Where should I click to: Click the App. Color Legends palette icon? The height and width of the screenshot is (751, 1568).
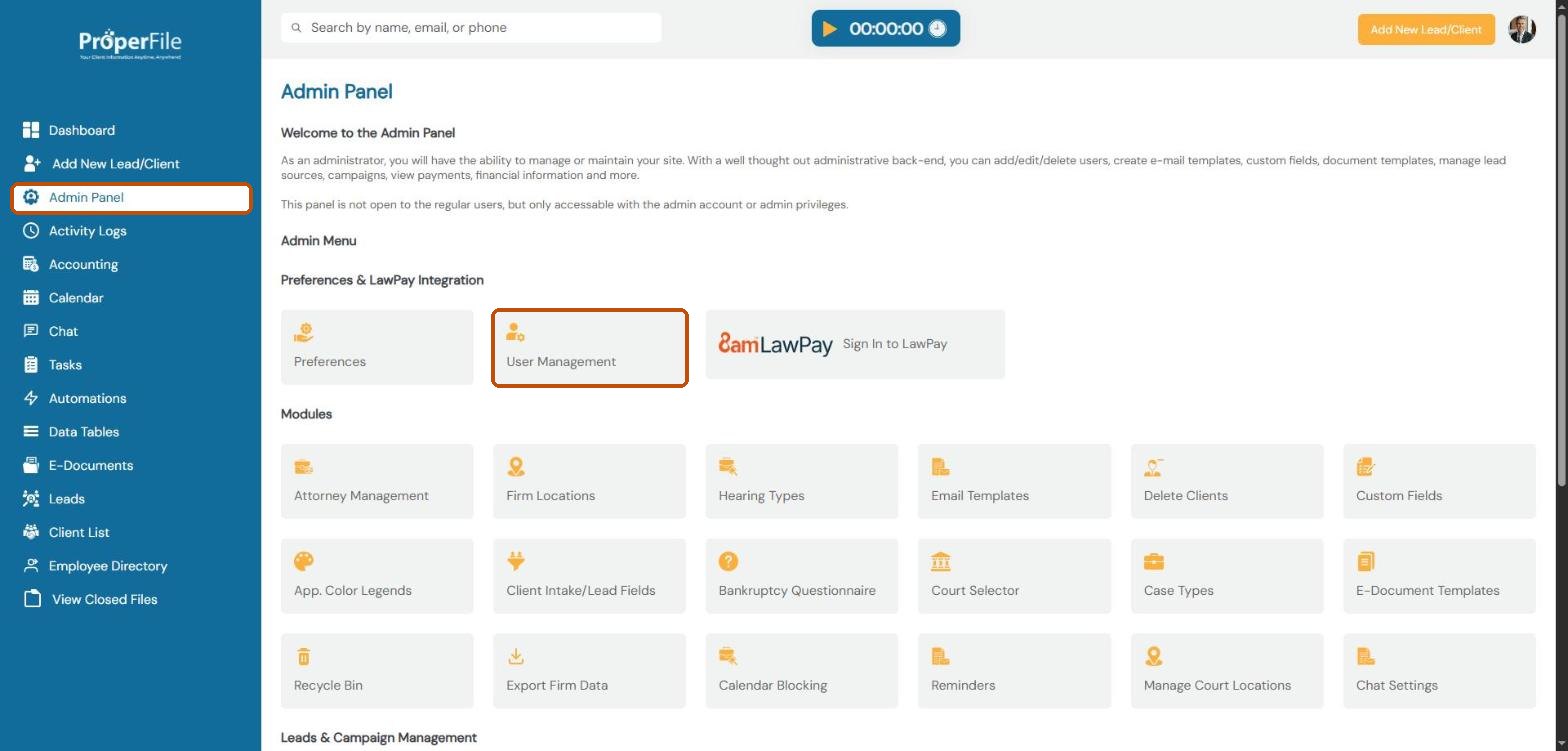click(304, 562)
